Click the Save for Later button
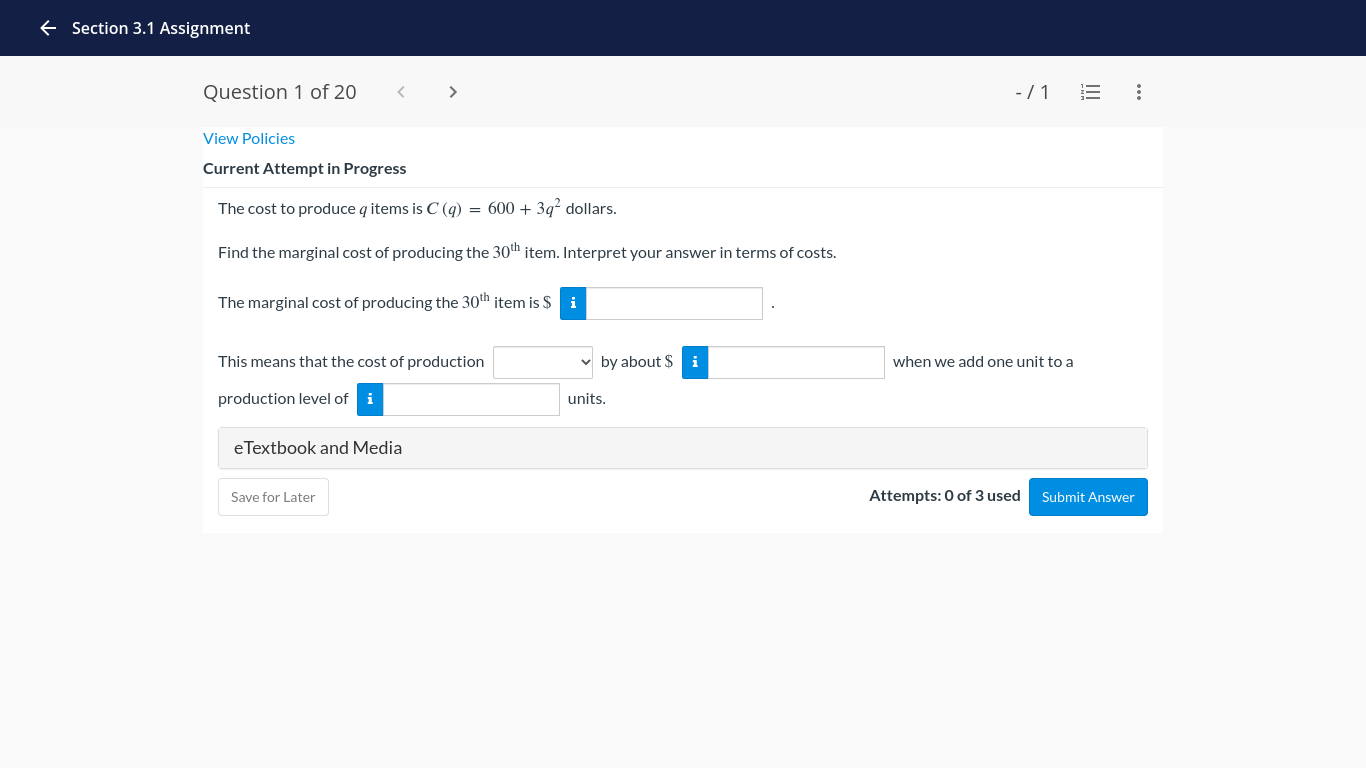Image resolution: width=1366 pixels, height=768 pixels. [x=273, y=496]
